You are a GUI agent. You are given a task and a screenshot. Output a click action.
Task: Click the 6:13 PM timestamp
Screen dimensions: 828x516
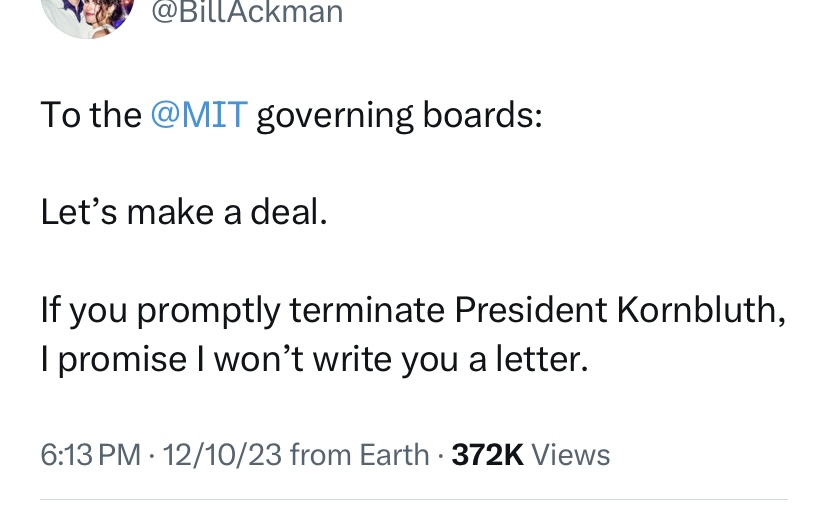click(91, 455)
